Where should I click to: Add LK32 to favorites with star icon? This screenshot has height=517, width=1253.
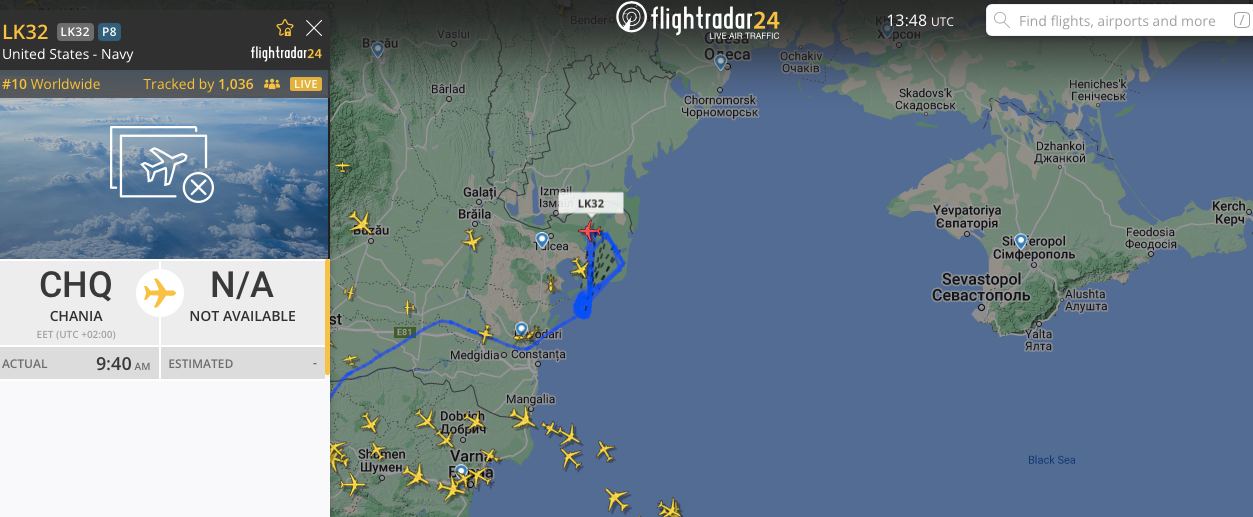pos(285,28)
